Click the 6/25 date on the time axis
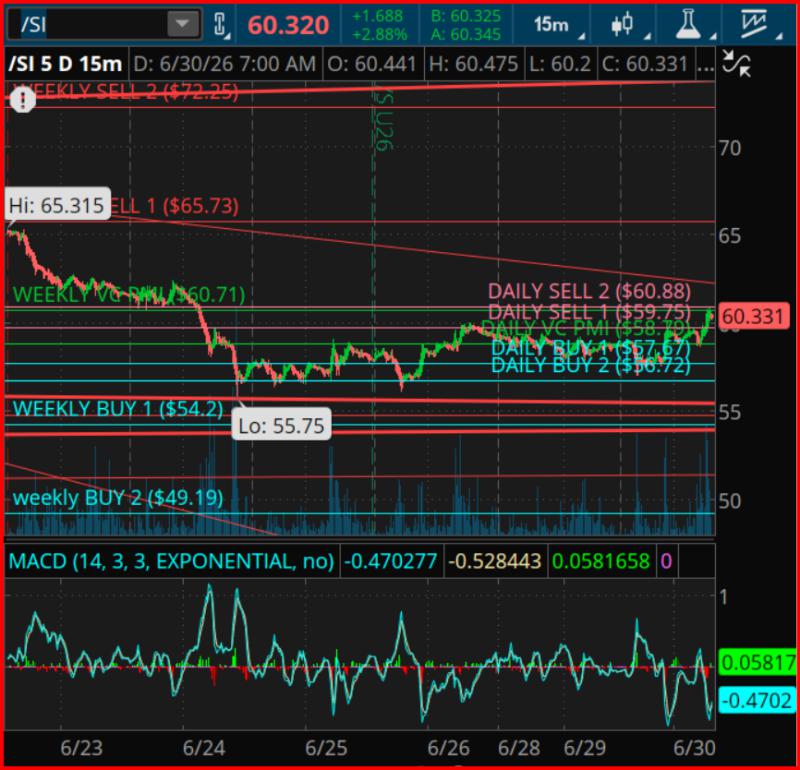The height and width of the screenshot is (770, 800). [x=327, y=748]
